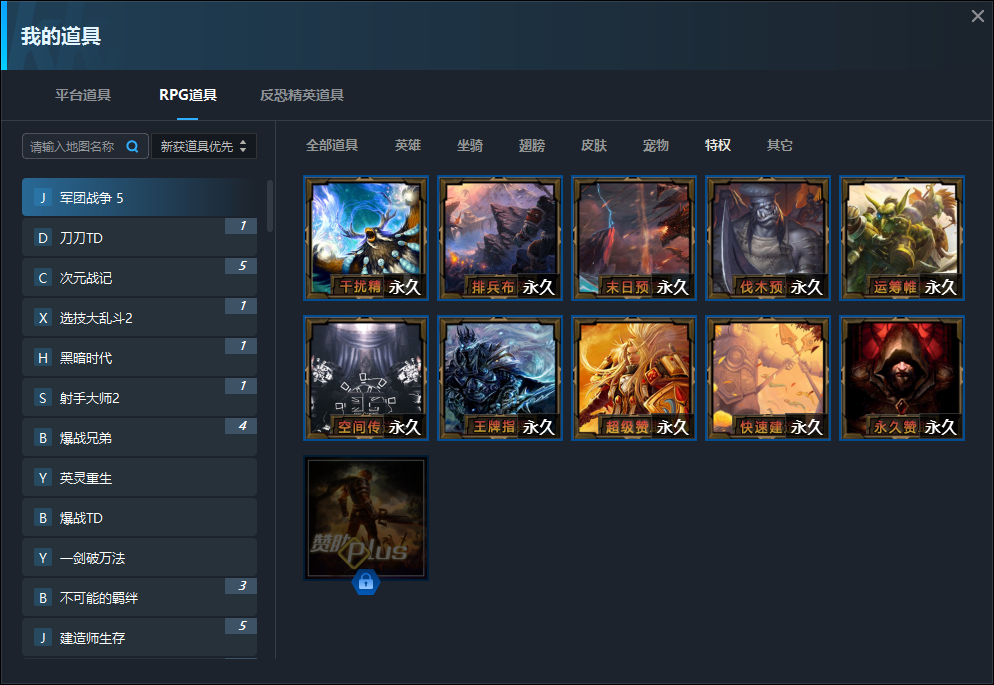Open the 宠物 category
This screenshot has width=994, height=685.
[x=655, y=145]
